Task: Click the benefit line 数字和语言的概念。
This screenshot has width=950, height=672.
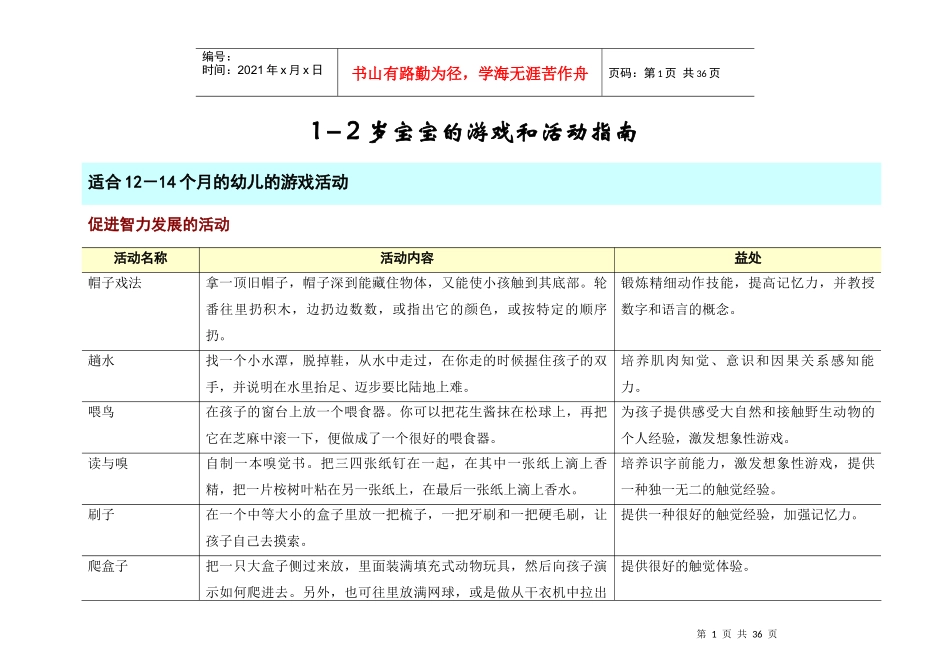Action: coord(680,309)
